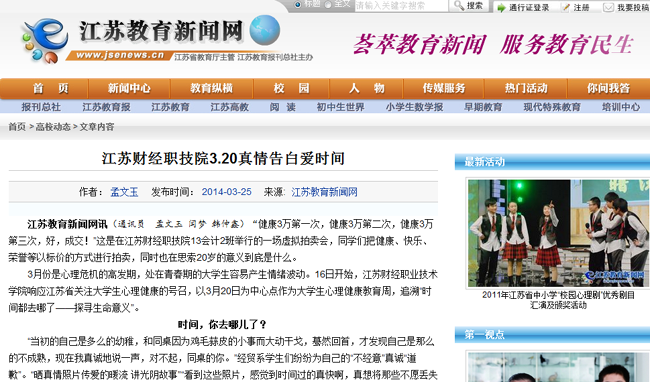Open the 江苏教育报 sub-navigation link
The width and height of the screenshot is (650, 382).
pos(106,107)
